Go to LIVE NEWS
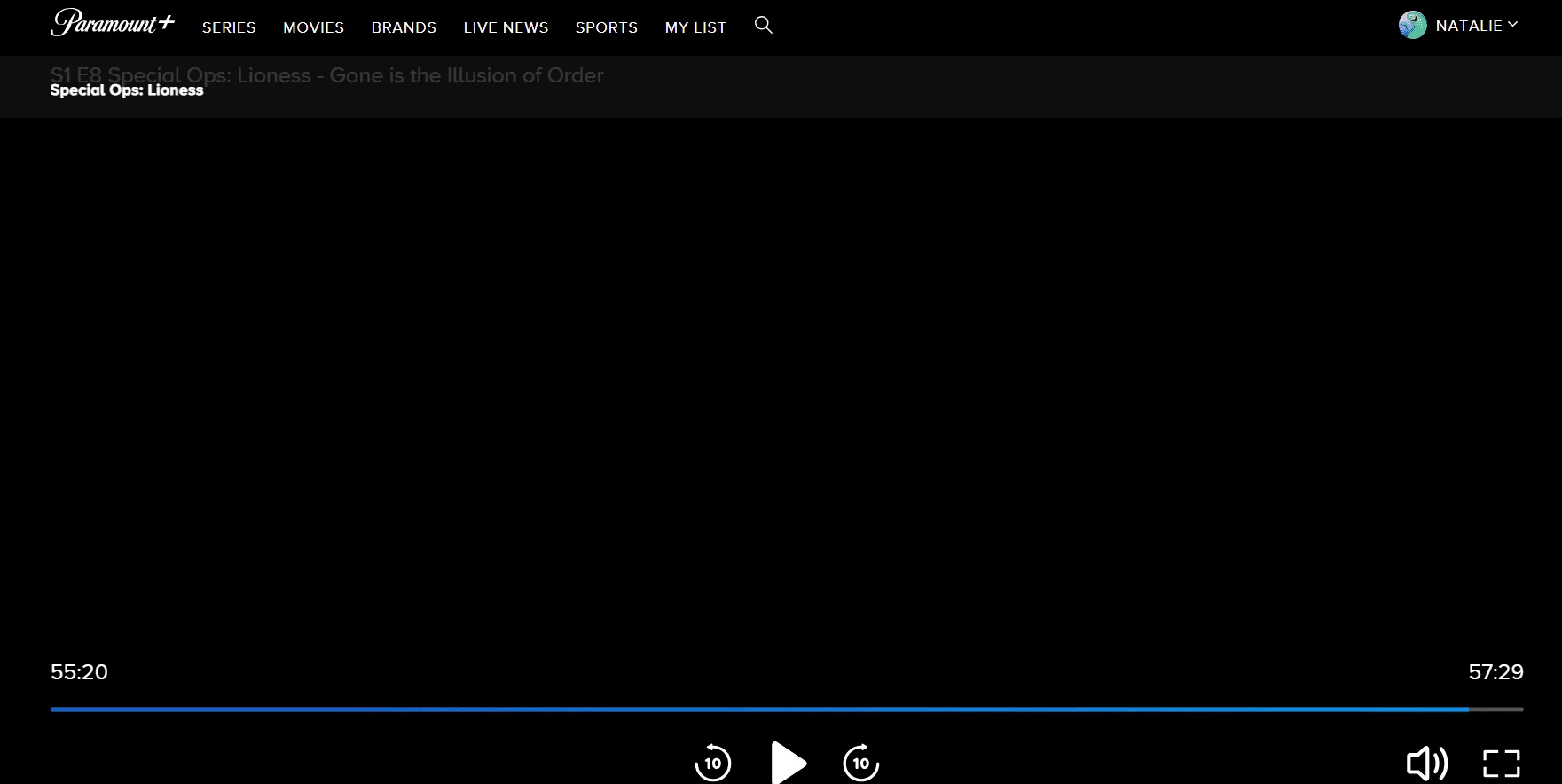 point(506,27)
